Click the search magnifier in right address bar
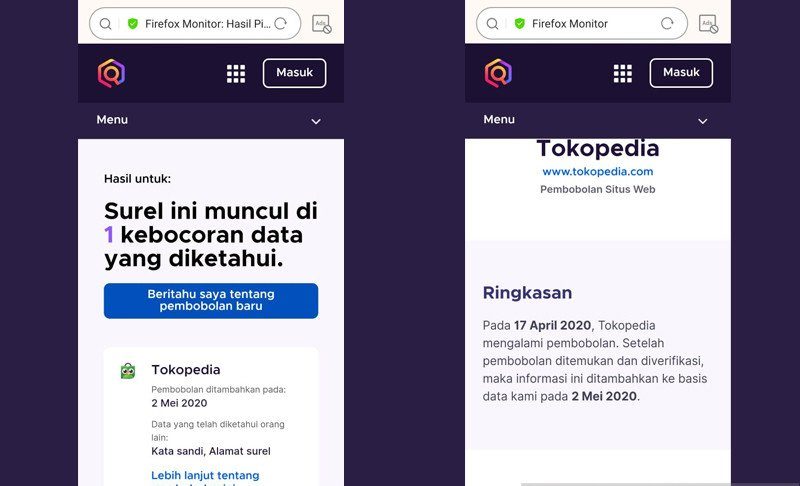The width and height of the screenshot is (800, 486). pos(492,23)
